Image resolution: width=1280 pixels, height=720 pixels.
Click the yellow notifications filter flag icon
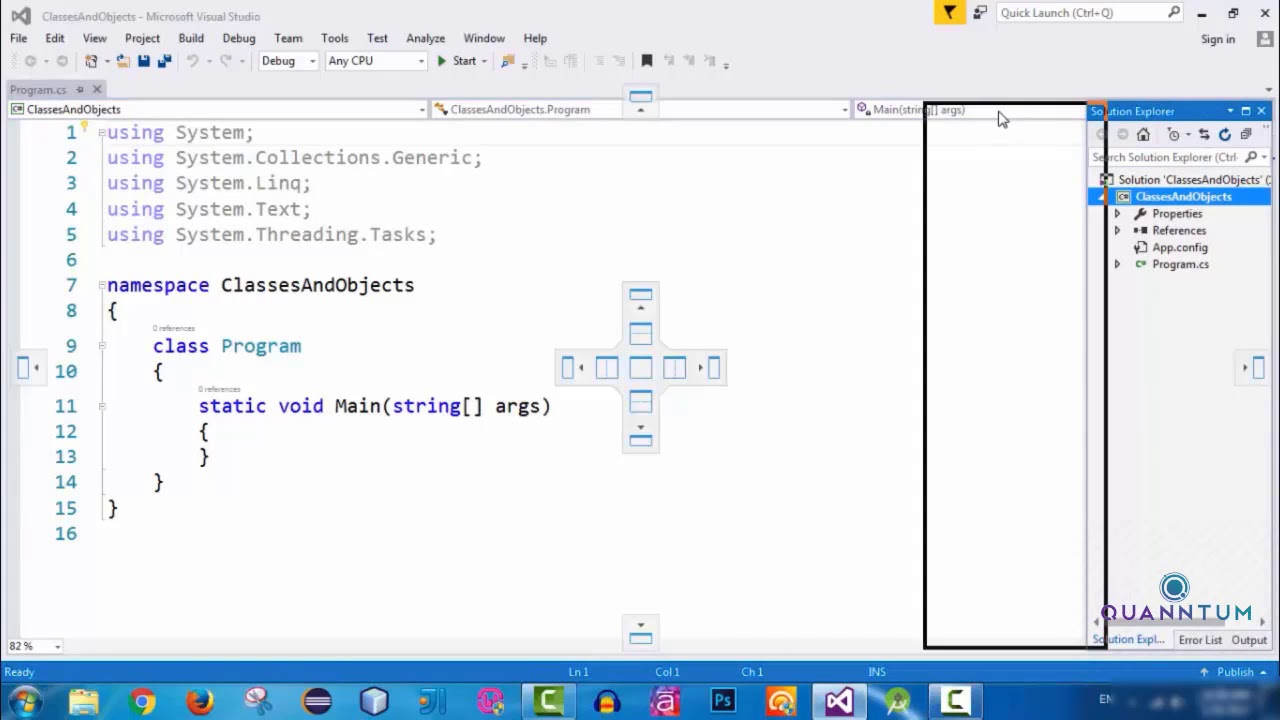[949, 12]
